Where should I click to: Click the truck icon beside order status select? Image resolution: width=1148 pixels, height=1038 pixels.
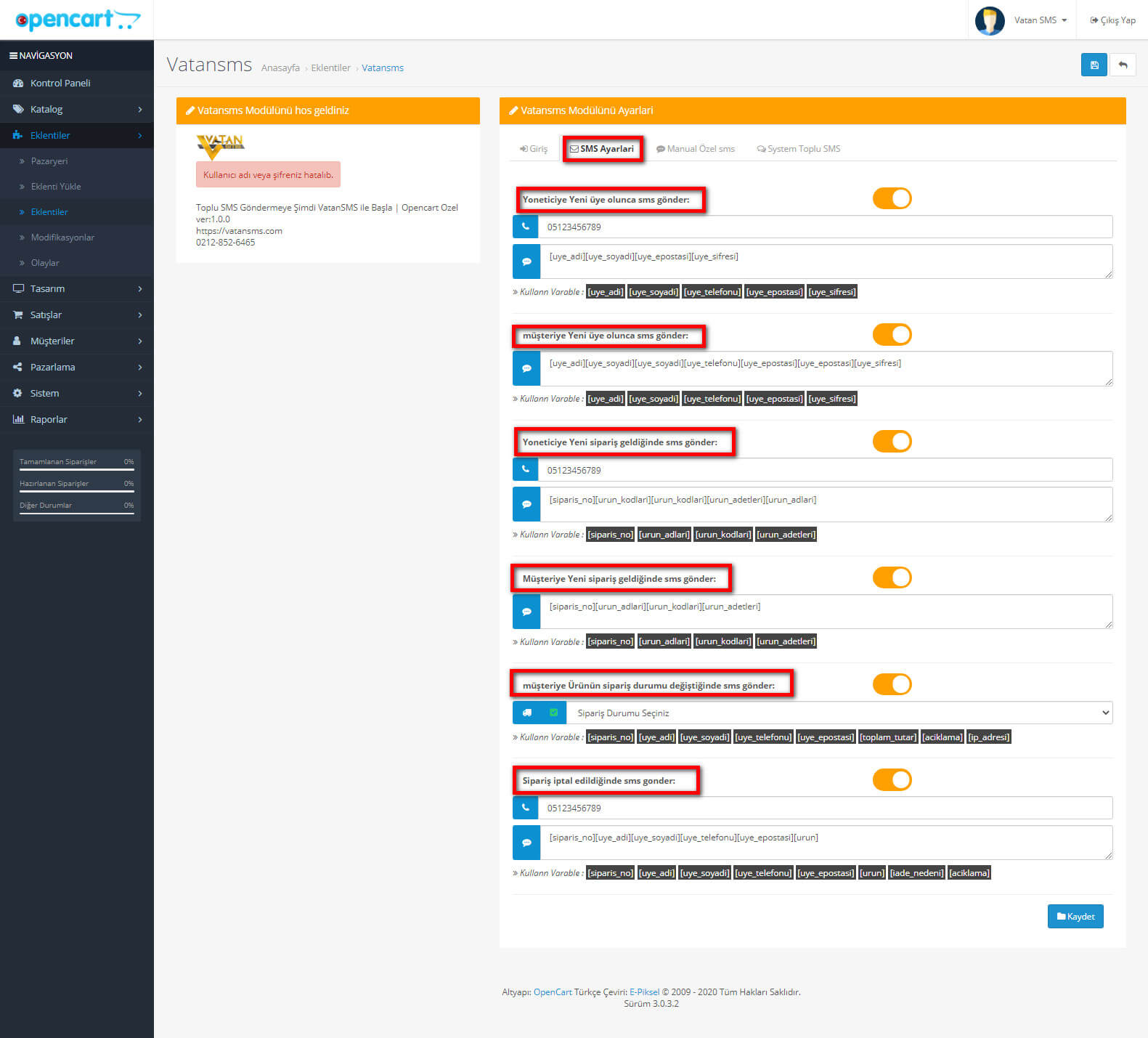pos(527,713)
